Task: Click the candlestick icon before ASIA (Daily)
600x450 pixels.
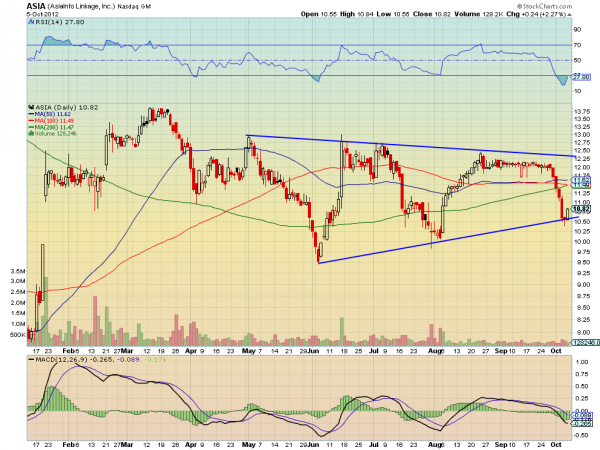Action: click(31, 108)
